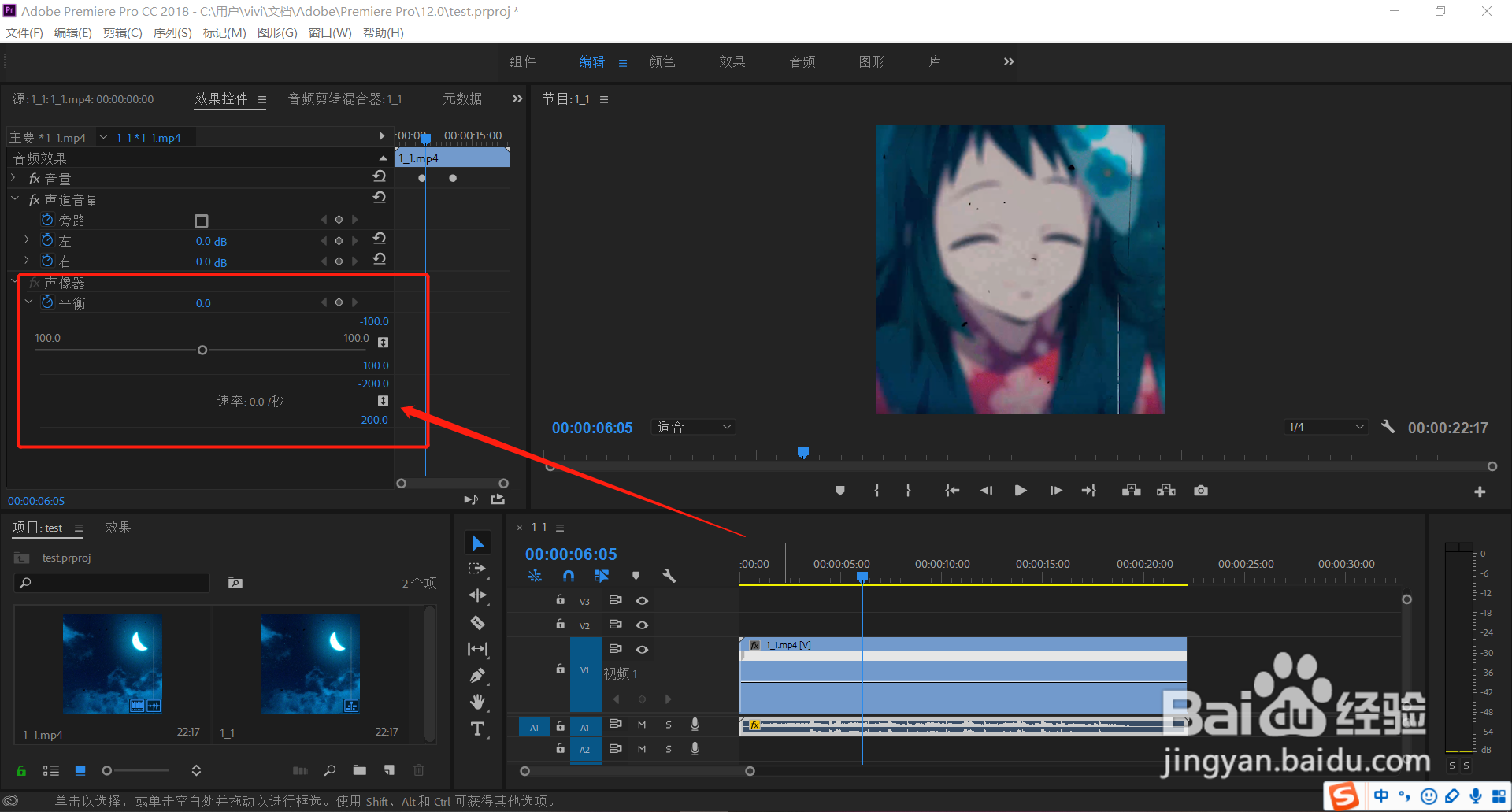
Task: Export frame with camera icon
Action: click(x=1201, y=491)
